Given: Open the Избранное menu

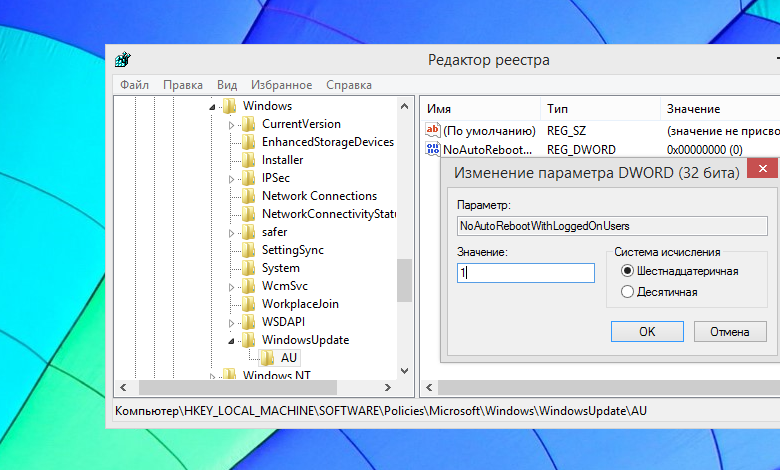Looking at the screenshot, I should pos(282,85).
